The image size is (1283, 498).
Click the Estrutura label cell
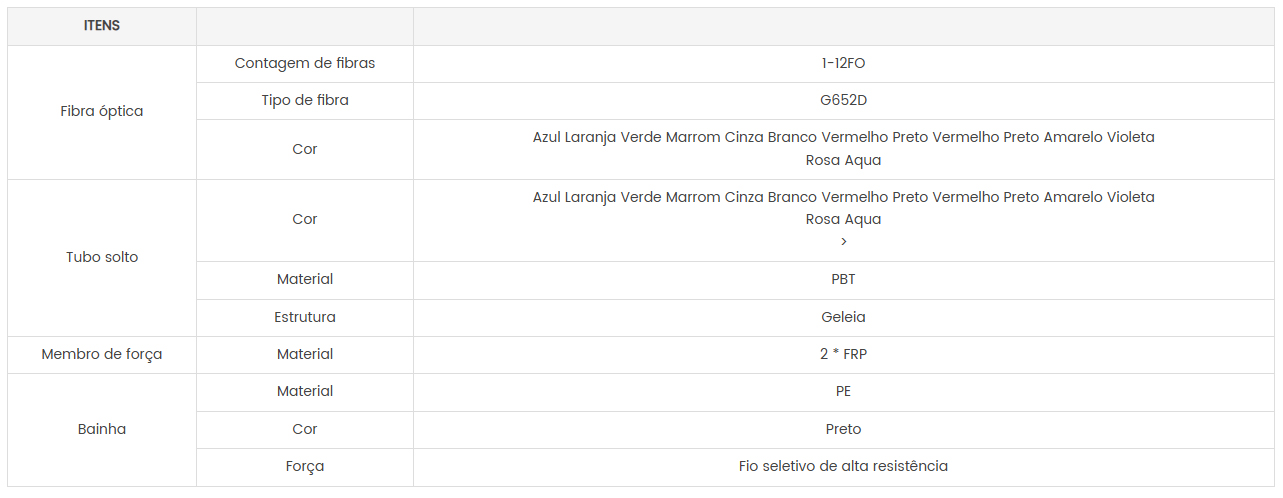coord(305,317)
